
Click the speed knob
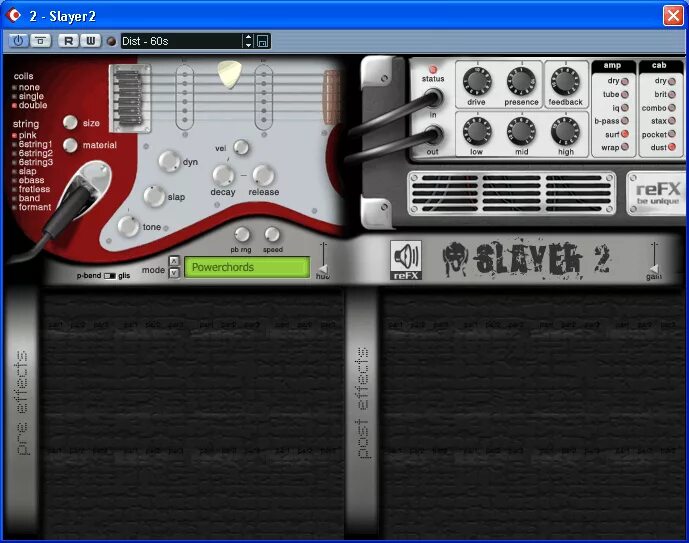[x=272, y=235]
